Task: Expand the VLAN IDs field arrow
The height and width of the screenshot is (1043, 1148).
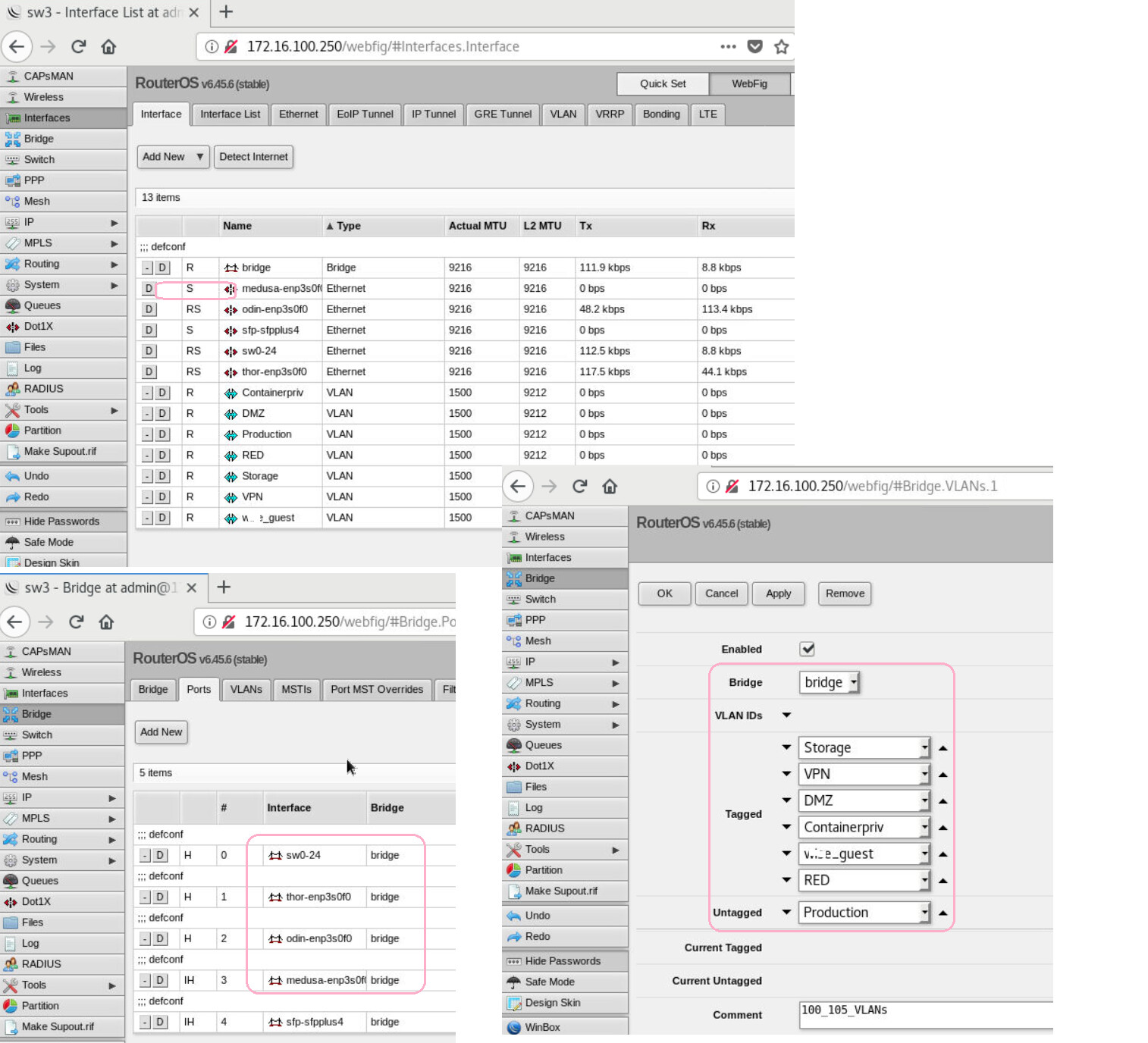Action: (x=786, y=715)
